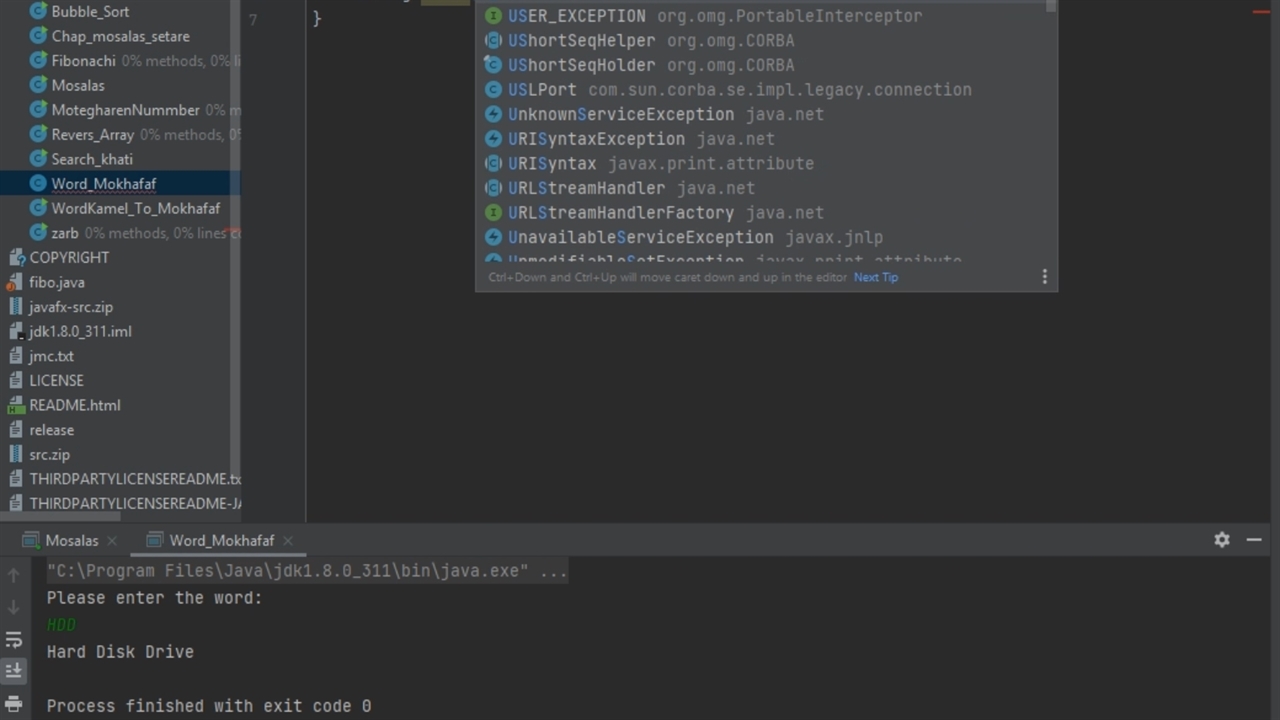Switch to the Mosalas run tab

point(71,540)
